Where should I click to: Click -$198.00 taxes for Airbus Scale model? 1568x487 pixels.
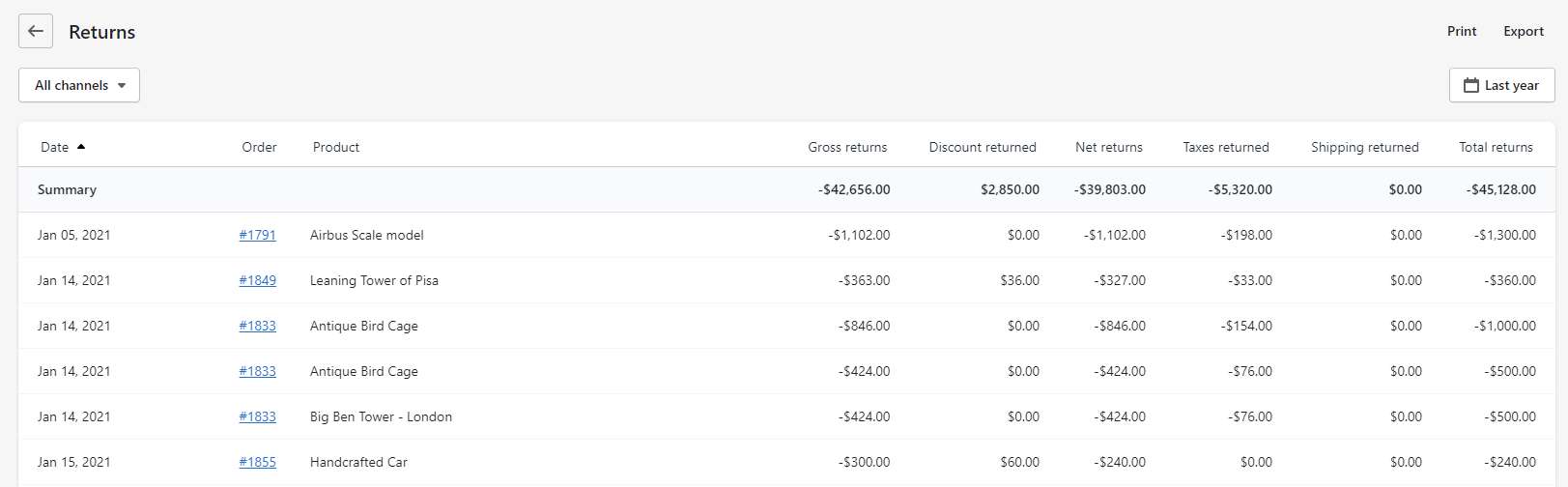tap(1246, 235)
